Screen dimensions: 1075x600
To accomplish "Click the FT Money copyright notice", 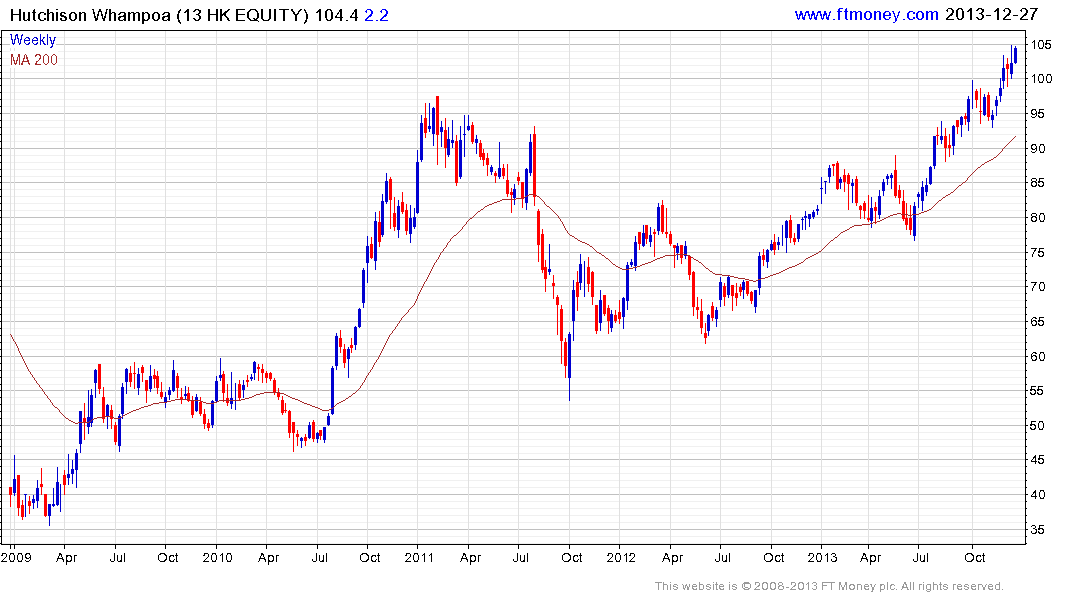I will point(829,586).
